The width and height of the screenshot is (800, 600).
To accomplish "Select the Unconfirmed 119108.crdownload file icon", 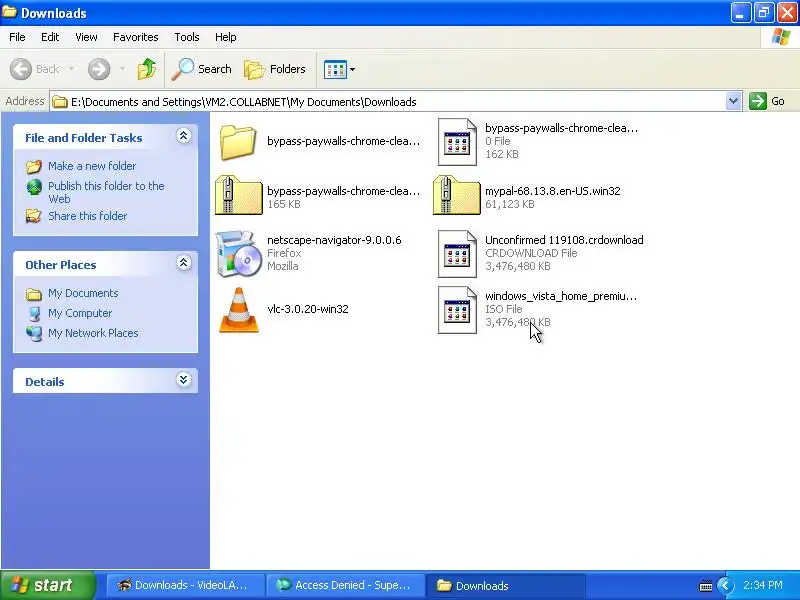I will (457, 254).
